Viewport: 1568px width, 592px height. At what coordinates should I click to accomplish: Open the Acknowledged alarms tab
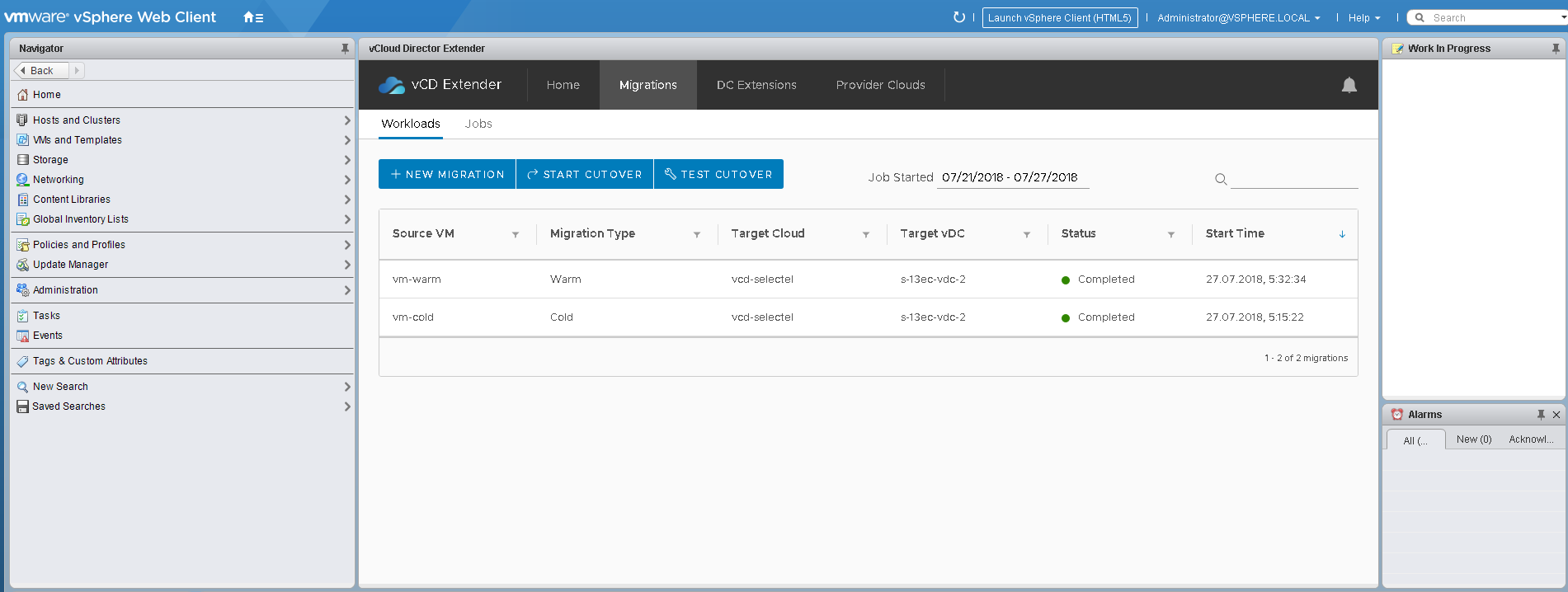click(x=1531, y=439)
